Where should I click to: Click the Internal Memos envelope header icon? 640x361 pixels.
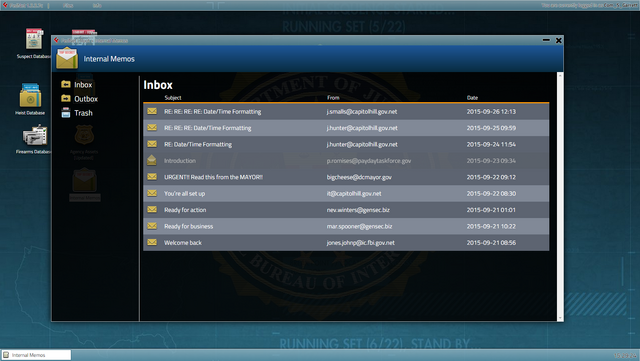pyautogui.click(x=67, y=58)
